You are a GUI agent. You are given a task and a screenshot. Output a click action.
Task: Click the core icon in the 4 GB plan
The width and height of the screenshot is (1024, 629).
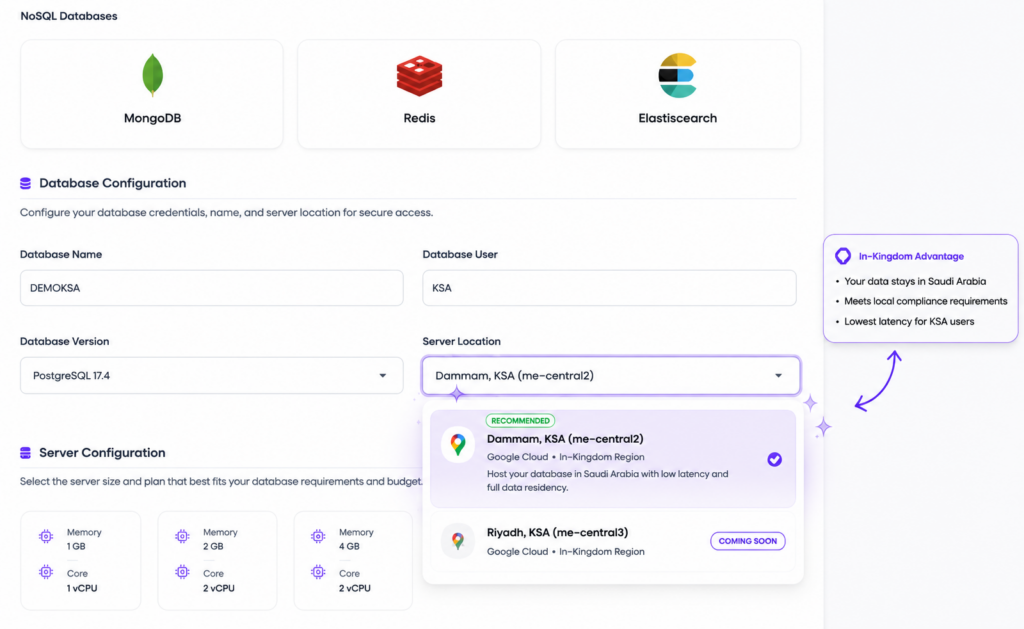pyautogui.click(x=318, y=572)
